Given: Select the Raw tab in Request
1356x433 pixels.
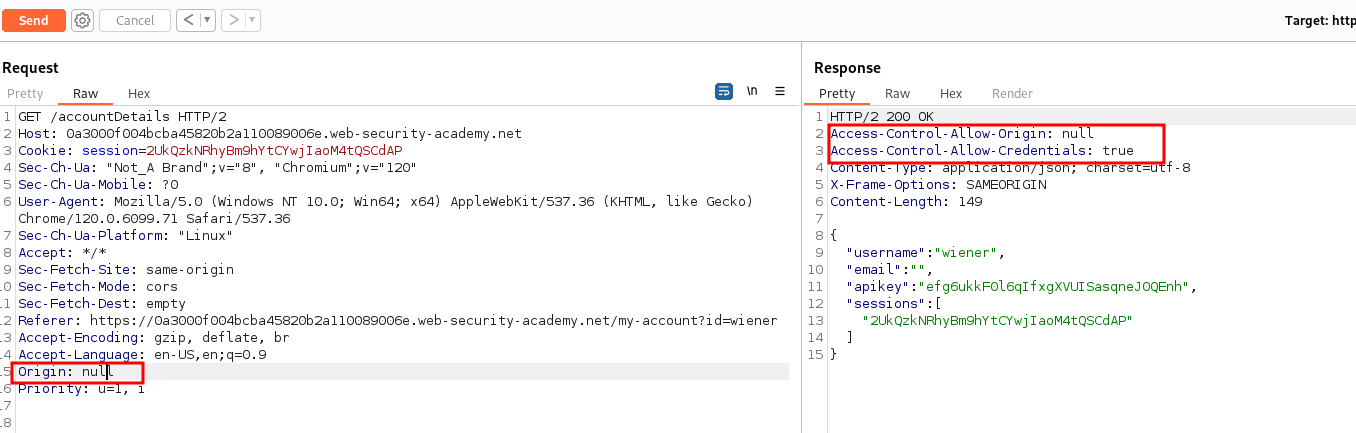Looking at the screenshot, I should (x=85, y=93).
